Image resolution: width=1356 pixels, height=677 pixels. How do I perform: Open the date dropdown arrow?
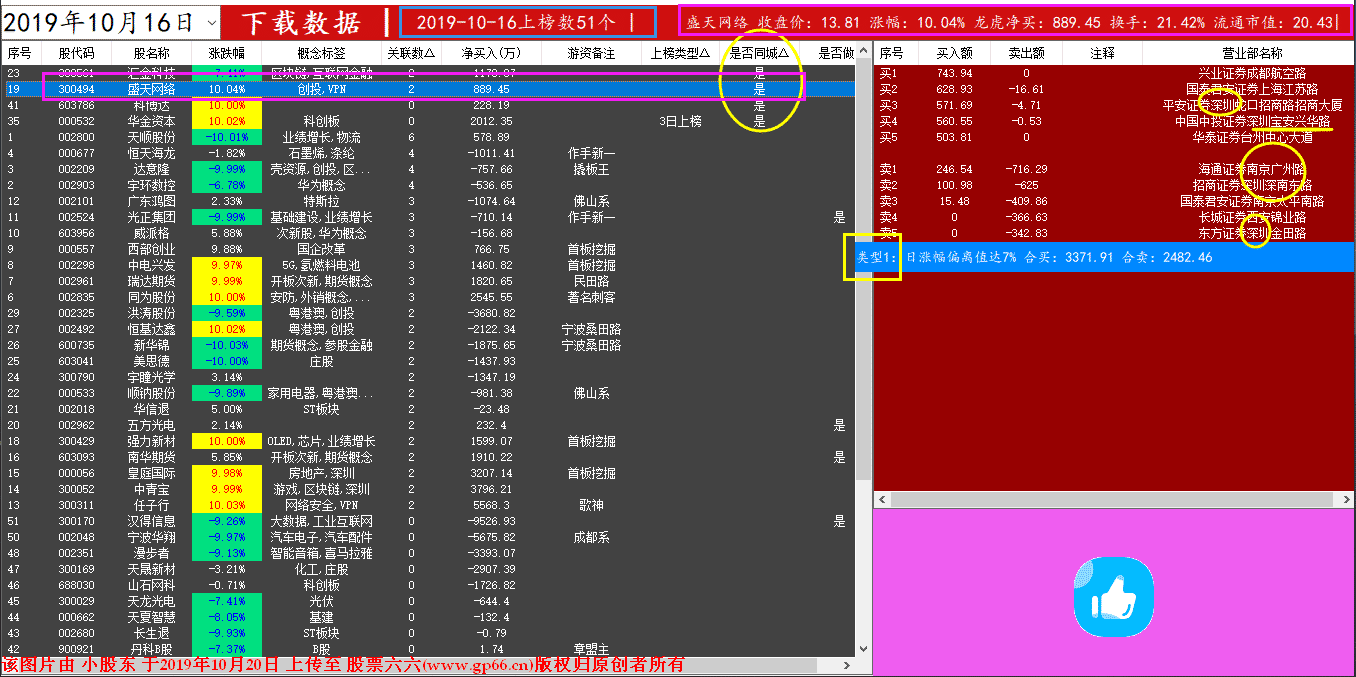[x=211, y=22]
